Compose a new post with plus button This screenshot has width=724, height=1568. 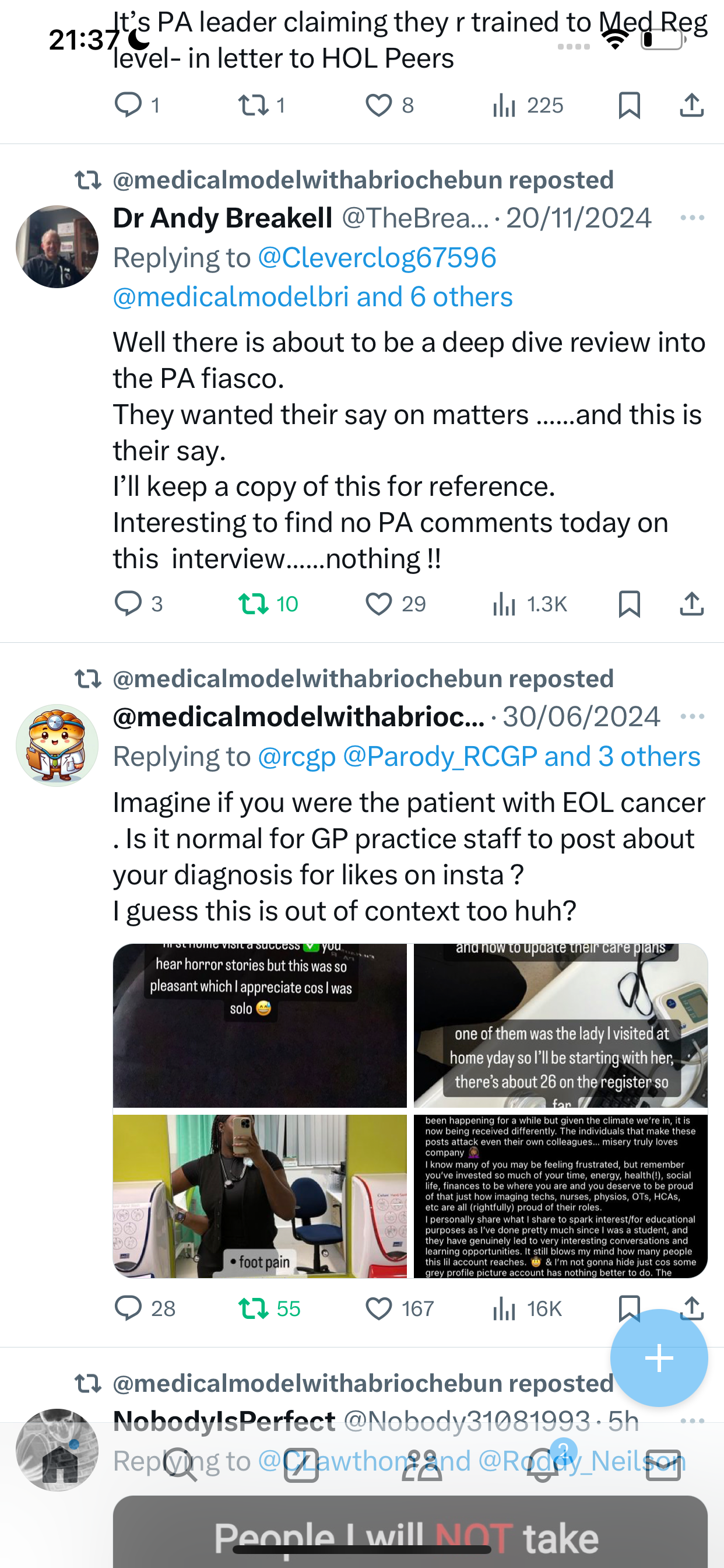point(659,1358)
